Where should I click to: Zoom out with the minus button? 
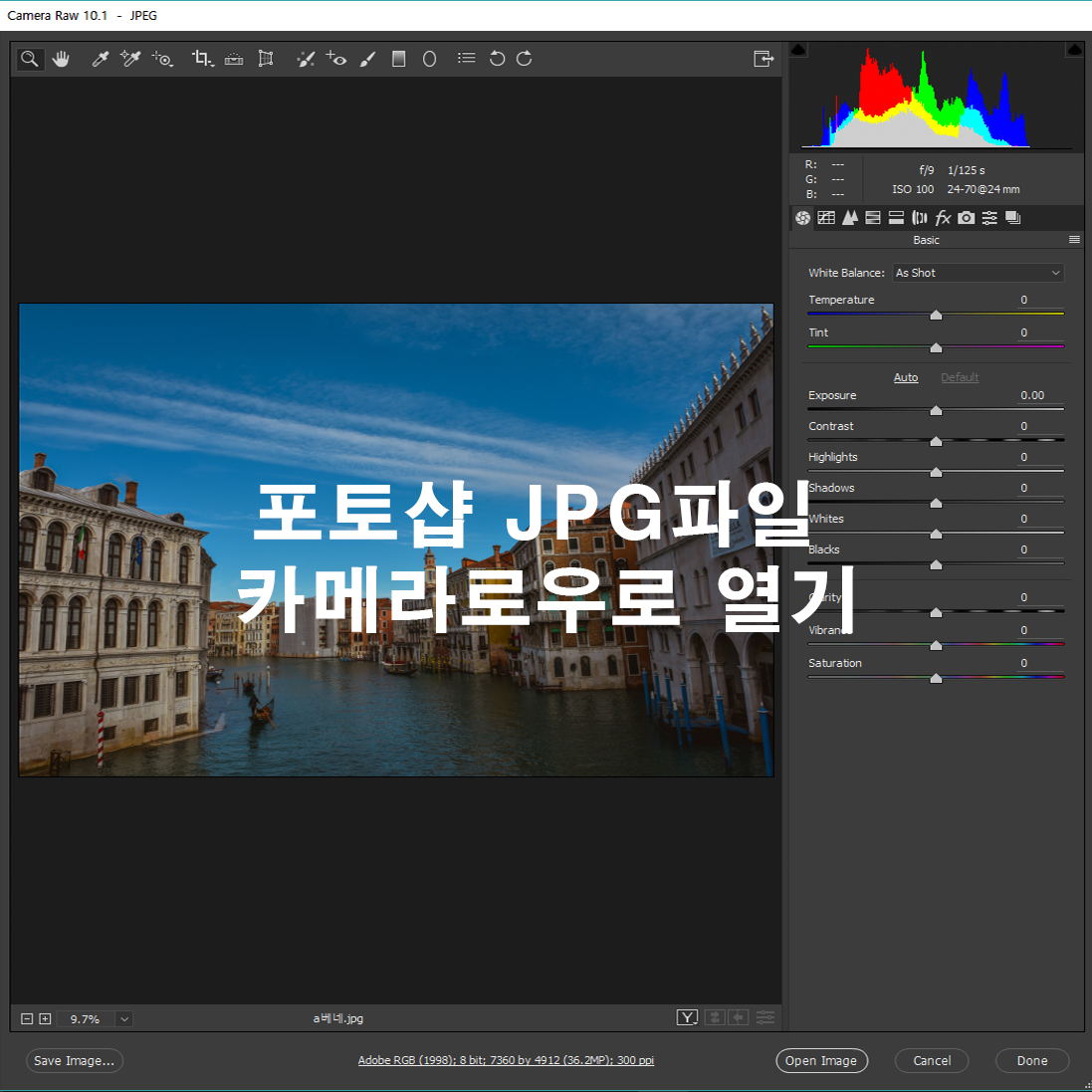click(x=27, y=1019)
